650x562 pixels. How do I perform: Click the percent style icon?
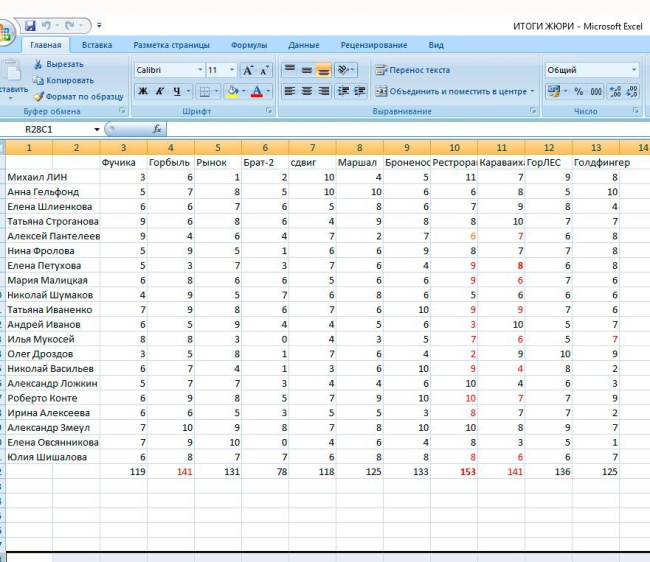(579, 91)
